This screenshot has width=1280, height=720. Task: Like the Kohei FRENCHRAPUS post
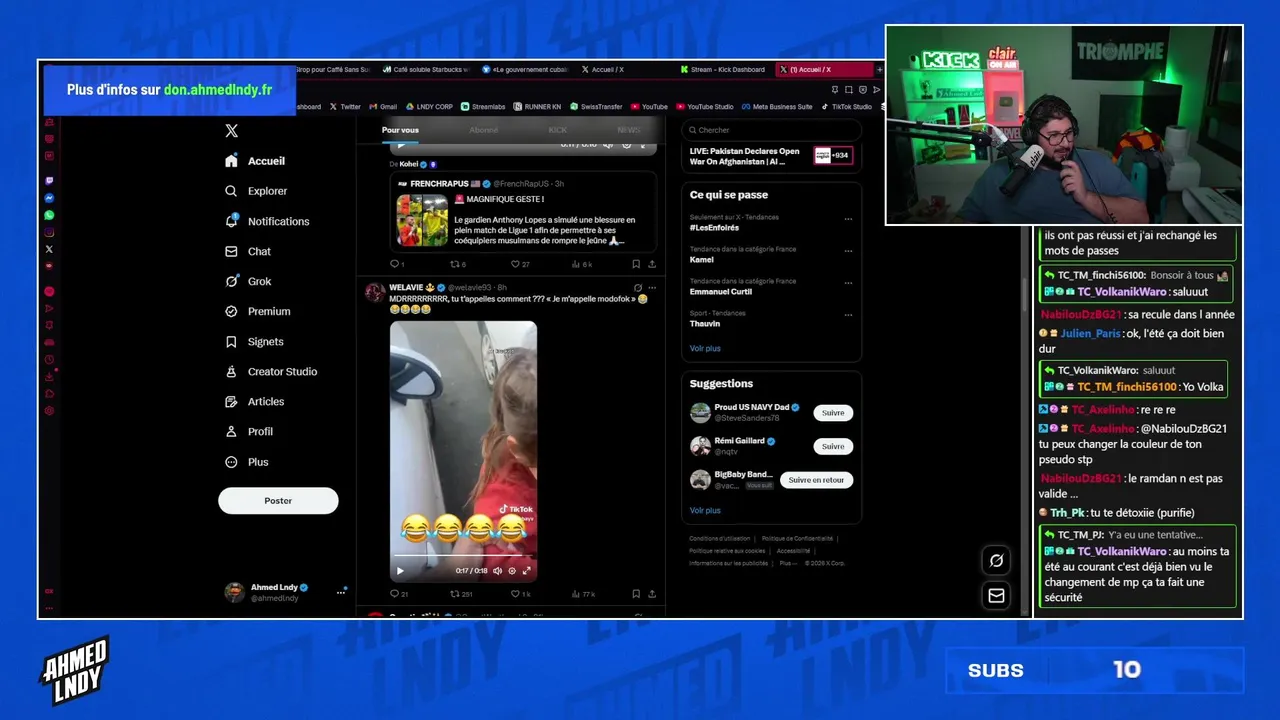click(519, 264)
